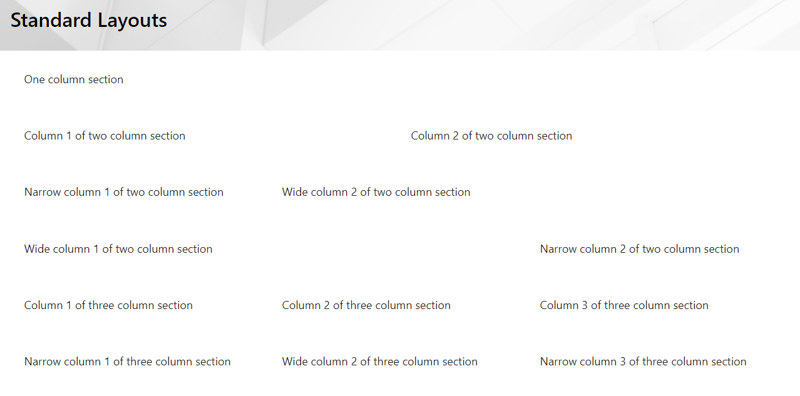This screenshot has width=800, height=396.
Task: Select Narrow column 1 of two column section
Action: 123,192
